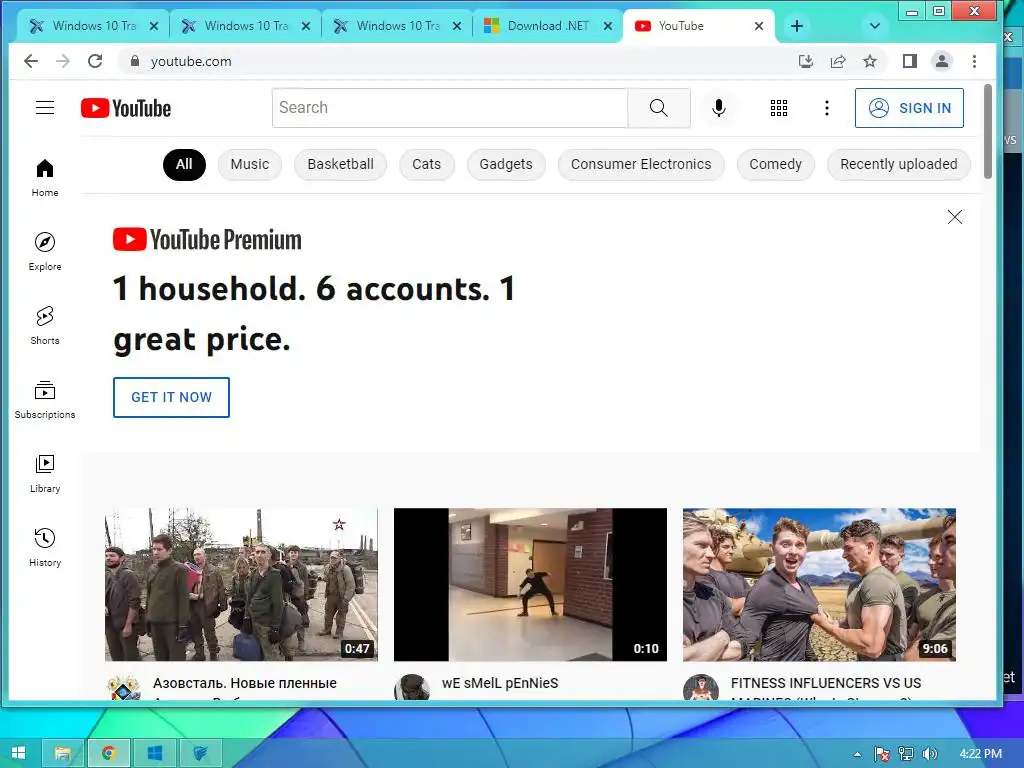Click the Азовсталь. Новые пленные title
This screenshot has height=768, width=1024.
(x=245, y=683)
